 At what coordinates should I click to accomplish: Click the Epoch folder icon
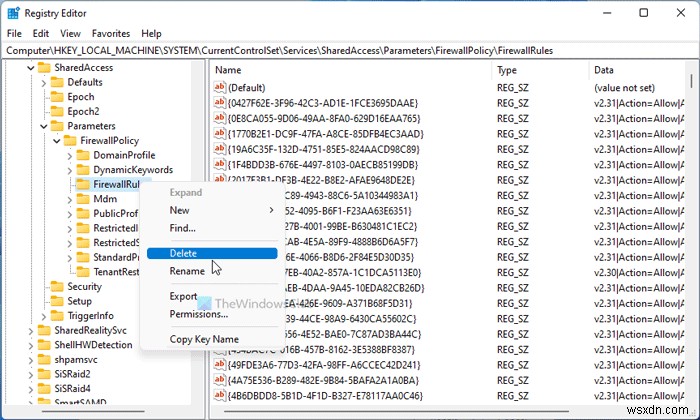point(57,97)
